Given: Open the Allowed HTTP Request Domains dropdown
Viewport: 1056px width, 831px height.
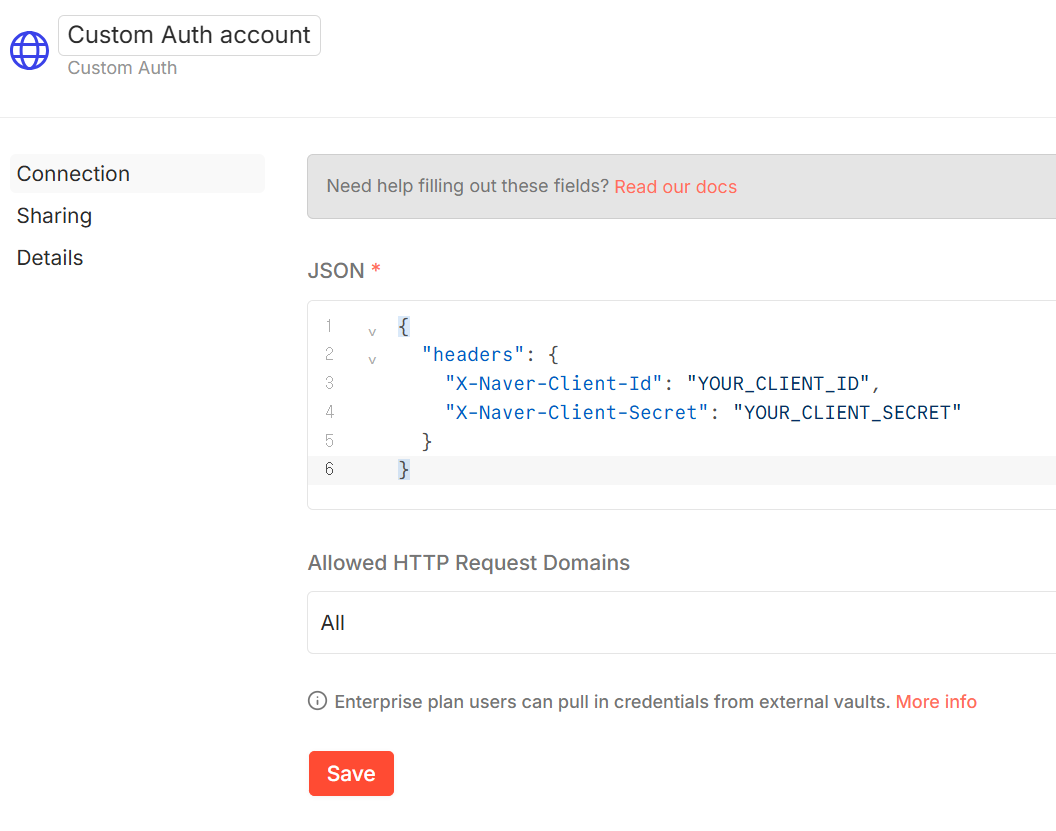Looking at the screenshot, I should (x=680, y=622).
